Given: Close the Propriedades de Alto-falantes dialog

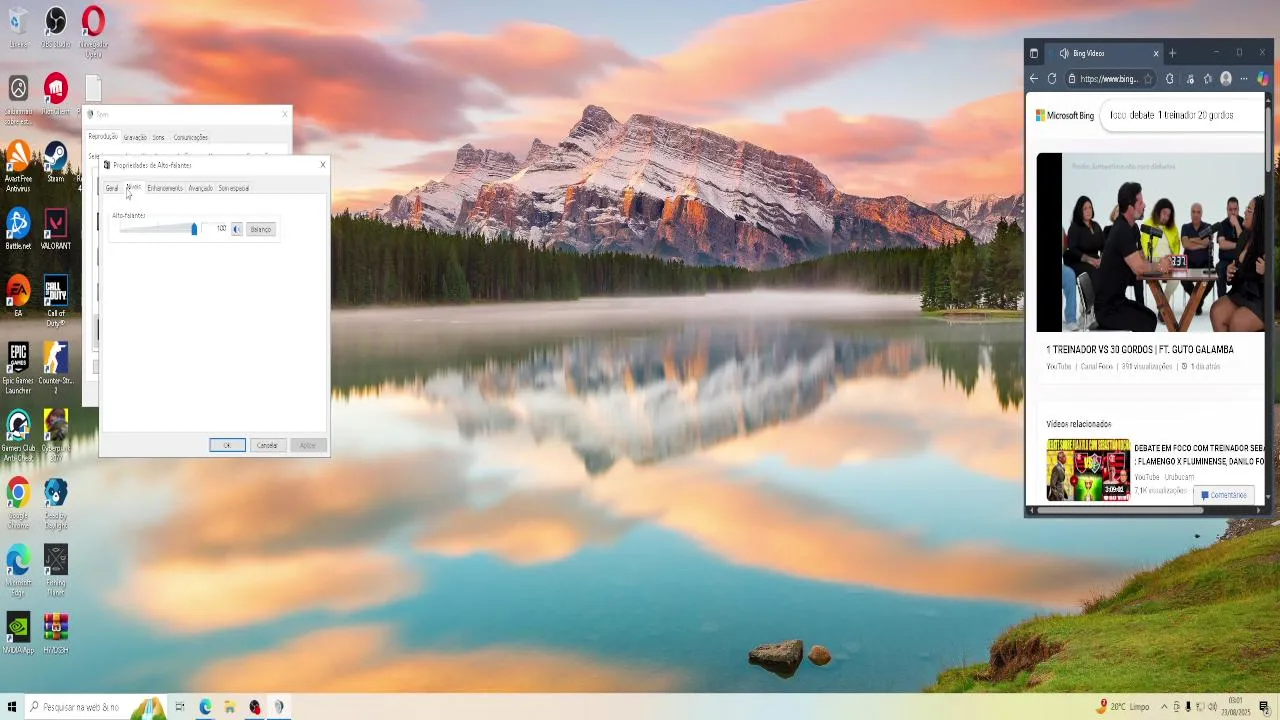Looking at the screenshot, I should [x=322, y=165].
